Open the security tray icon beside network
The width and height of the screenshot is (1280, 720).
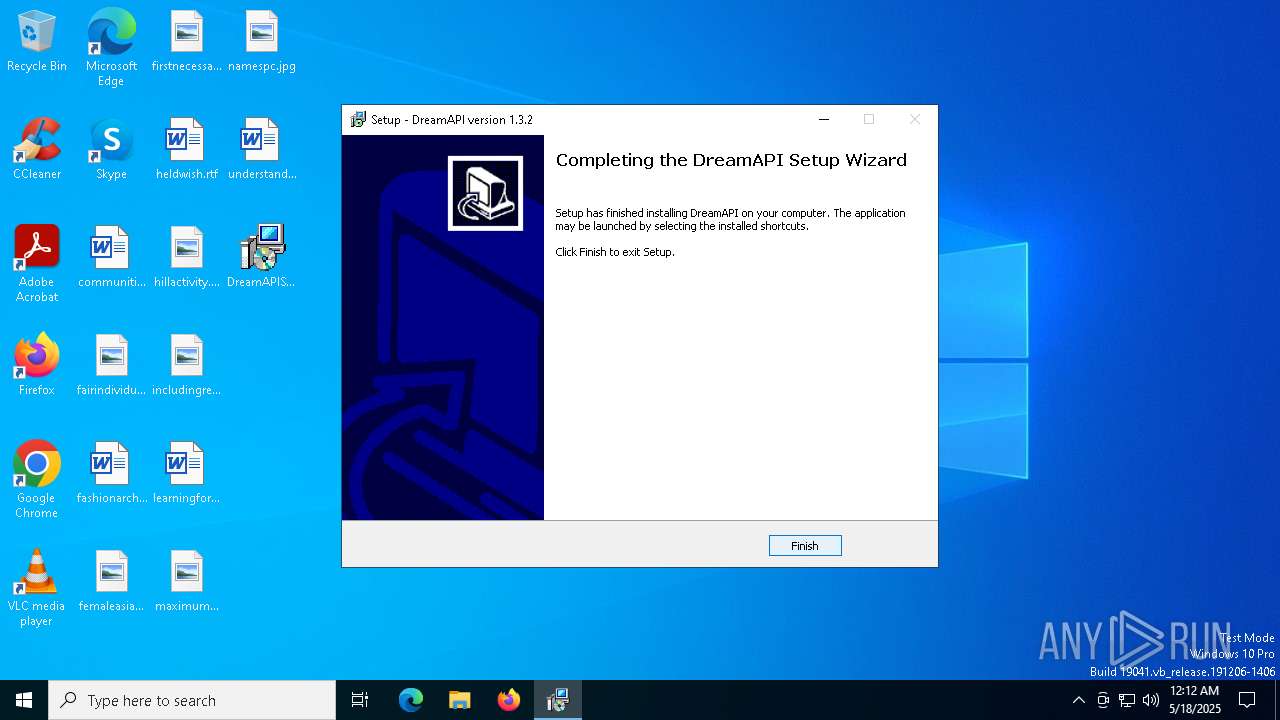(x=1103, y=700)
